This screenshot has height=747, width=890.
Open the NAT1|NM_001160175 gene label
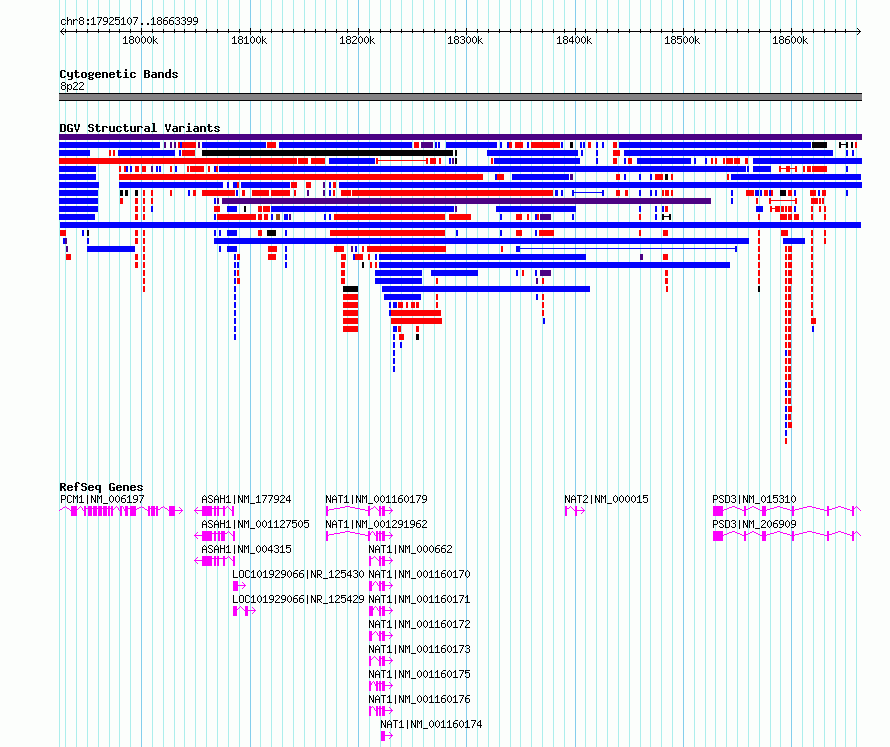419,674
